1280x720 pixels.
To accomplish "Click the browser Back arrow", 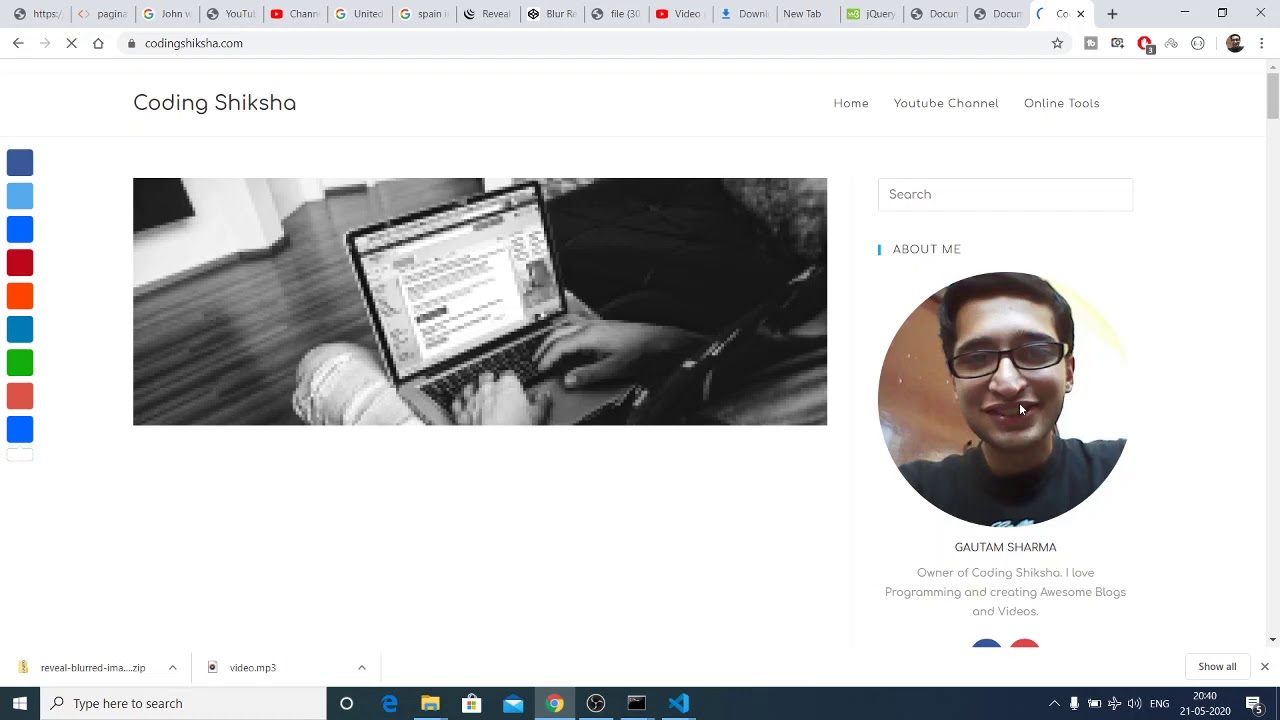I will click(x=18, y=43).
